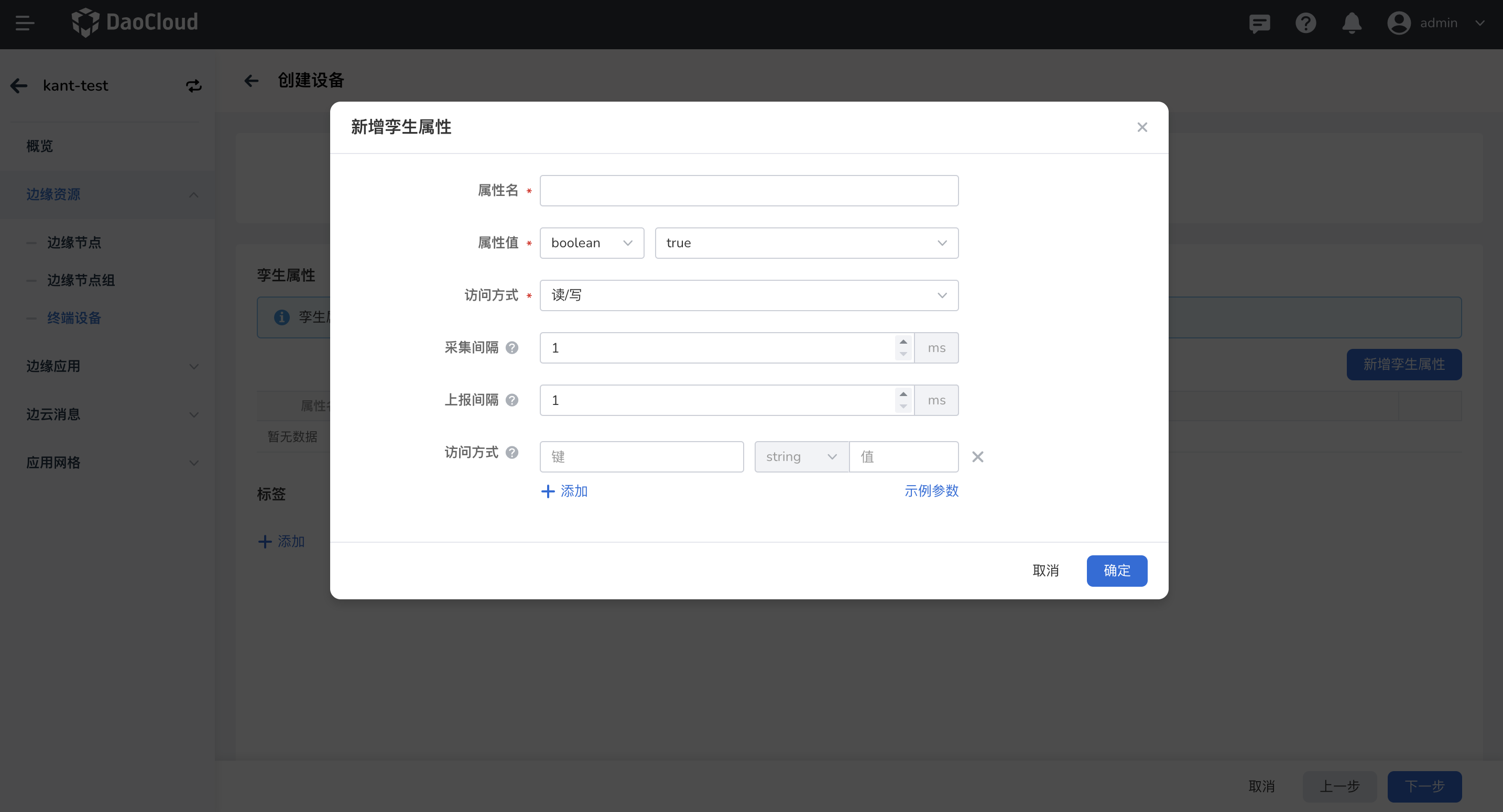Click the 值 value input field
The width and height of the screenshot is (1503, 812).
903,457
